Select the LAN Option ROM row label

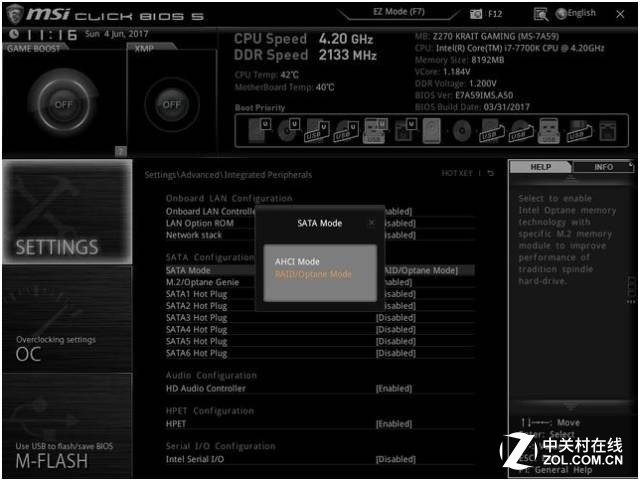200,223
